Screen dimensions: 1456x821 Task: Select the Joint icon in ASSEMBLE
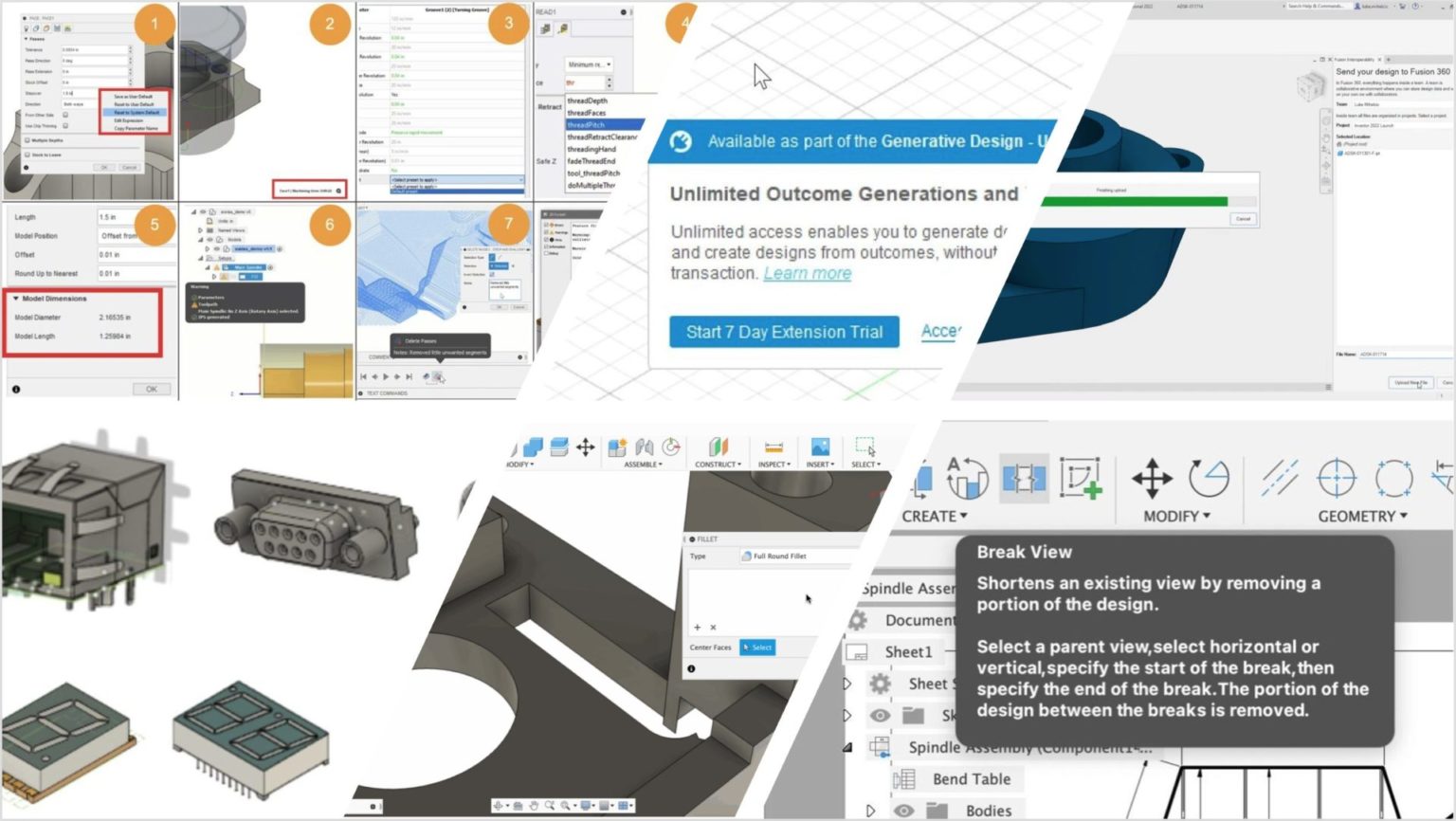(645, 447)
